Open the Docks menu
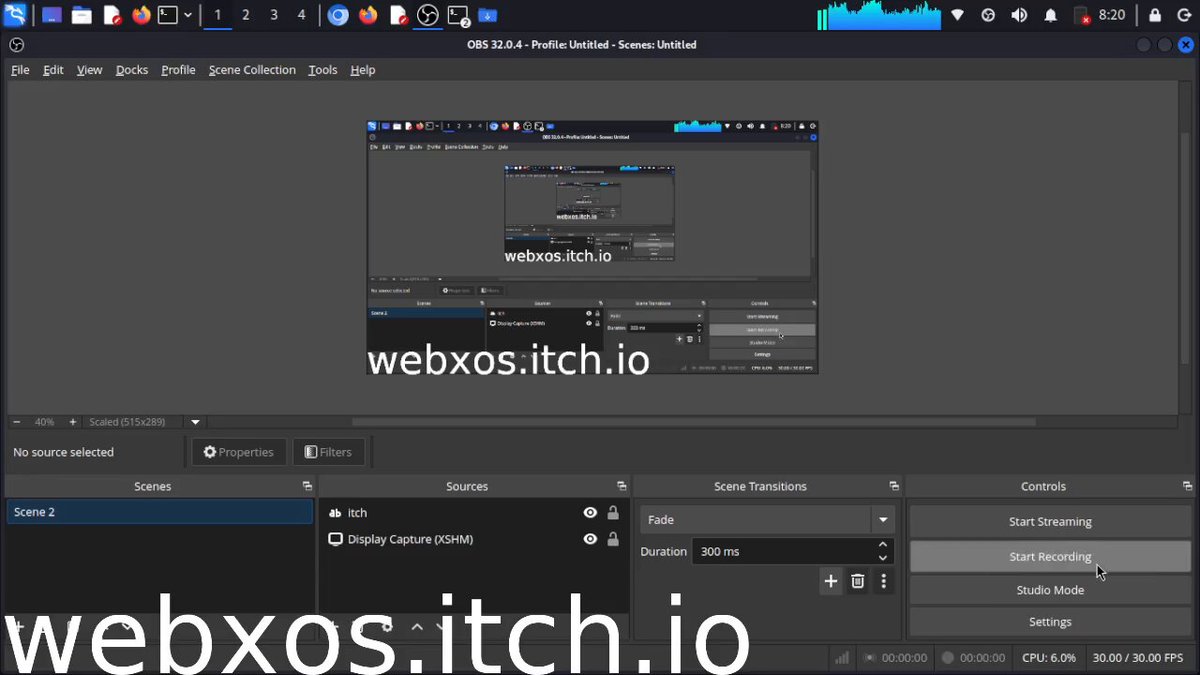1200x675 pixels. pyautogui.click(x=132, y=70)
